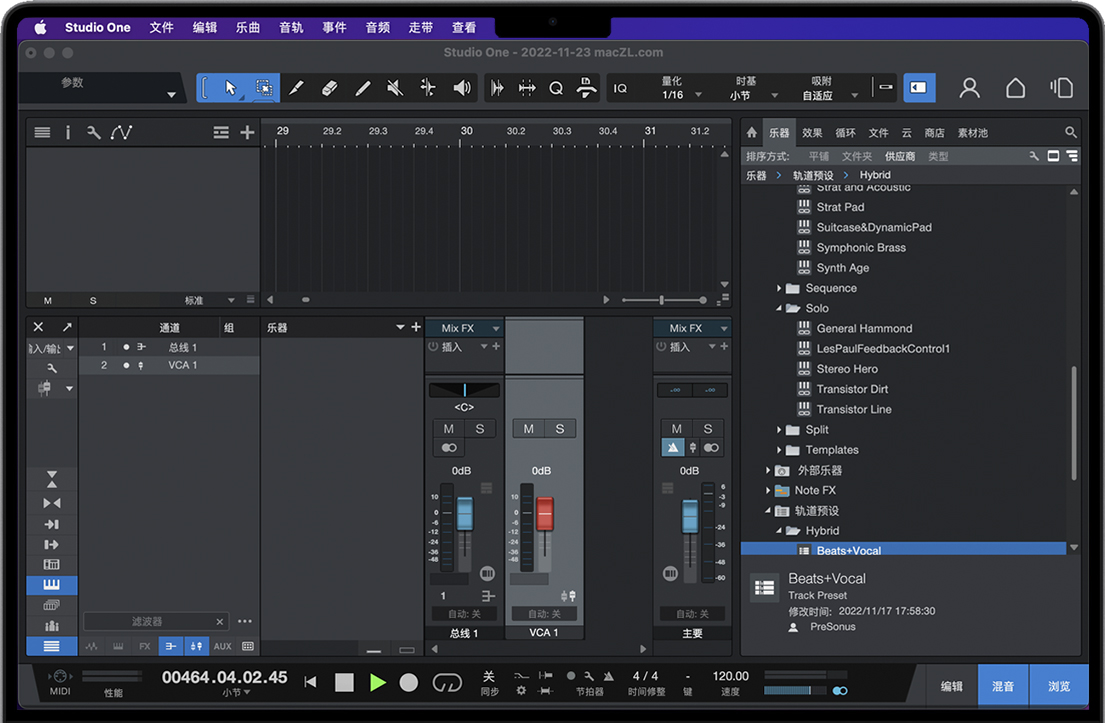Select the Paint (pencil) tool
Image resolution: width=1105 pixels, height=723 pixels.
(362, 88)
